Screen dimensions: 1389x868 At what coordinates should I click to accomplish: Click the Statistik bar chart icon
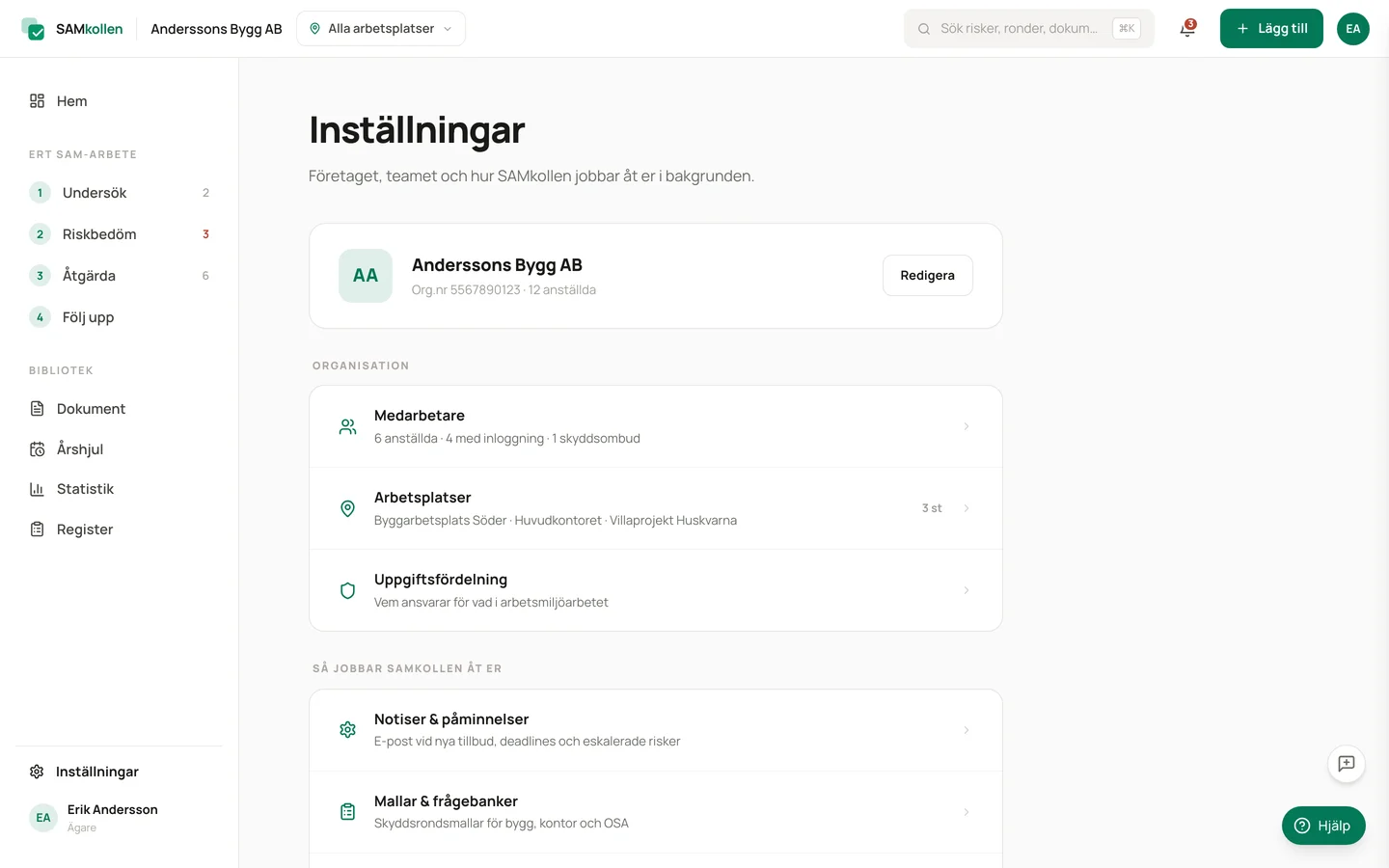pyautogui.click(x=37, y=489)
